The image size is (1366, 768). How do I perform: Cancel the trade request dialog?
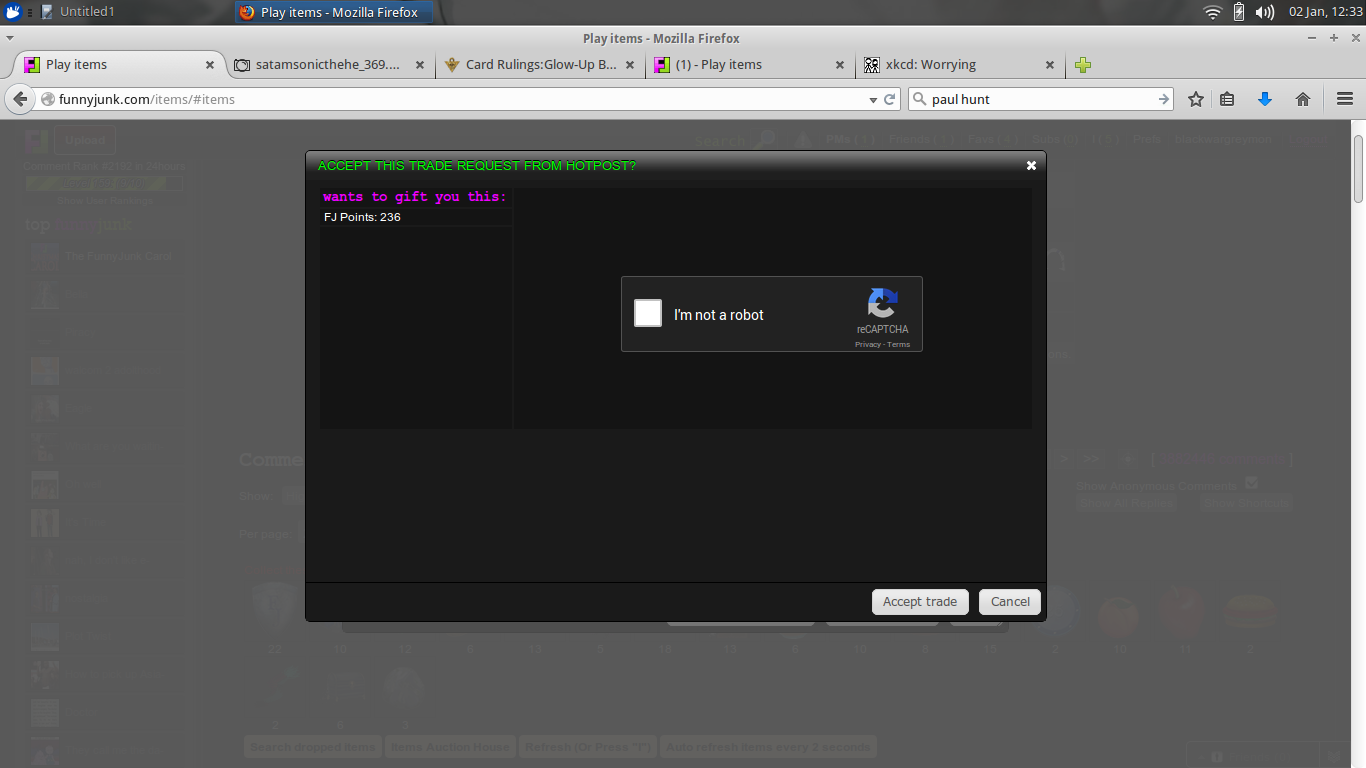1010,602
